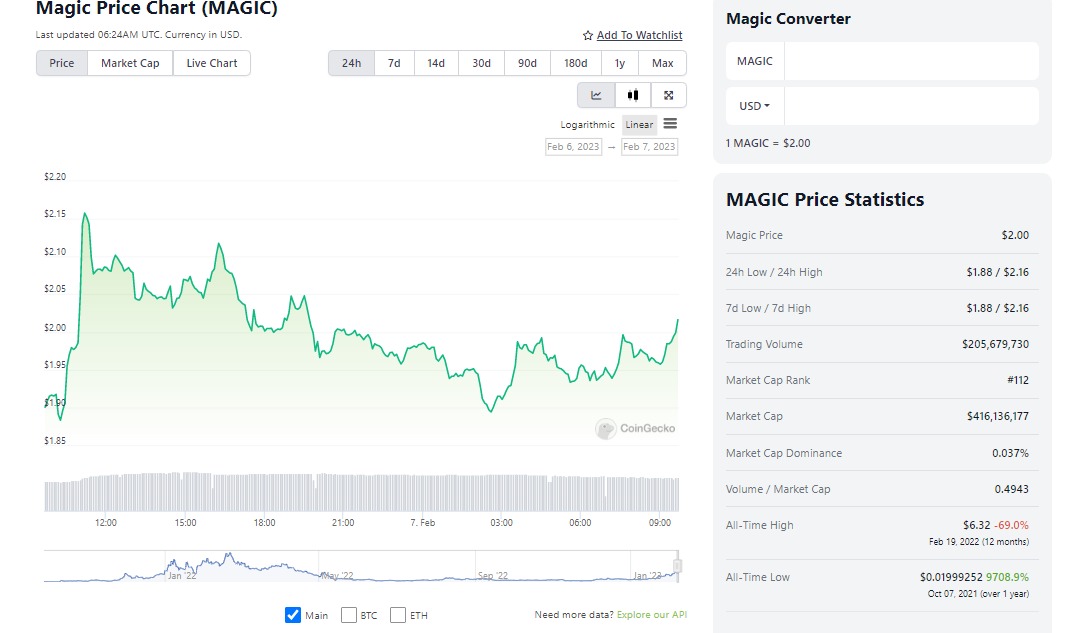Switch to the Market Cap tab
The height and width of the screenshot is (633, 1091).
pyautogui.click(x=130, y=63)
